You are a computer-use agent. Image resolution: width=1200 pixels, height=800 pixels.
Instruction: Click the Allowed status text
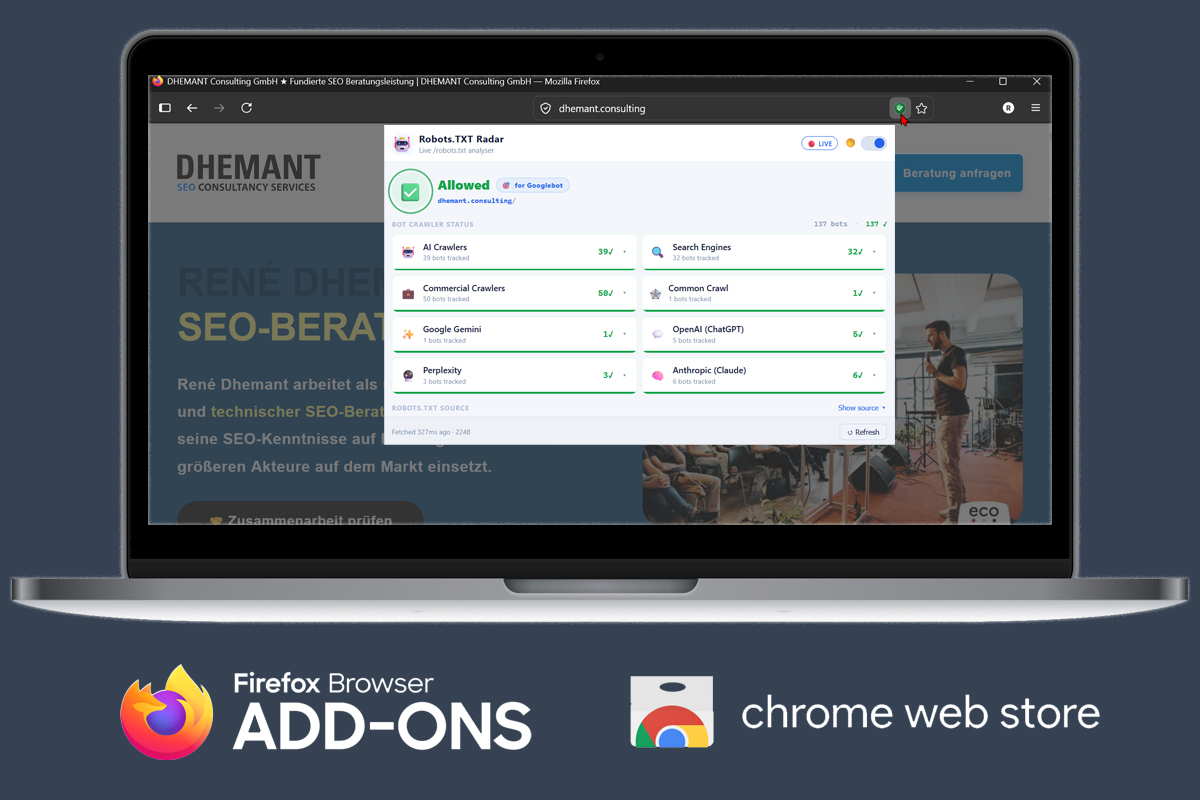coord(464,185)
